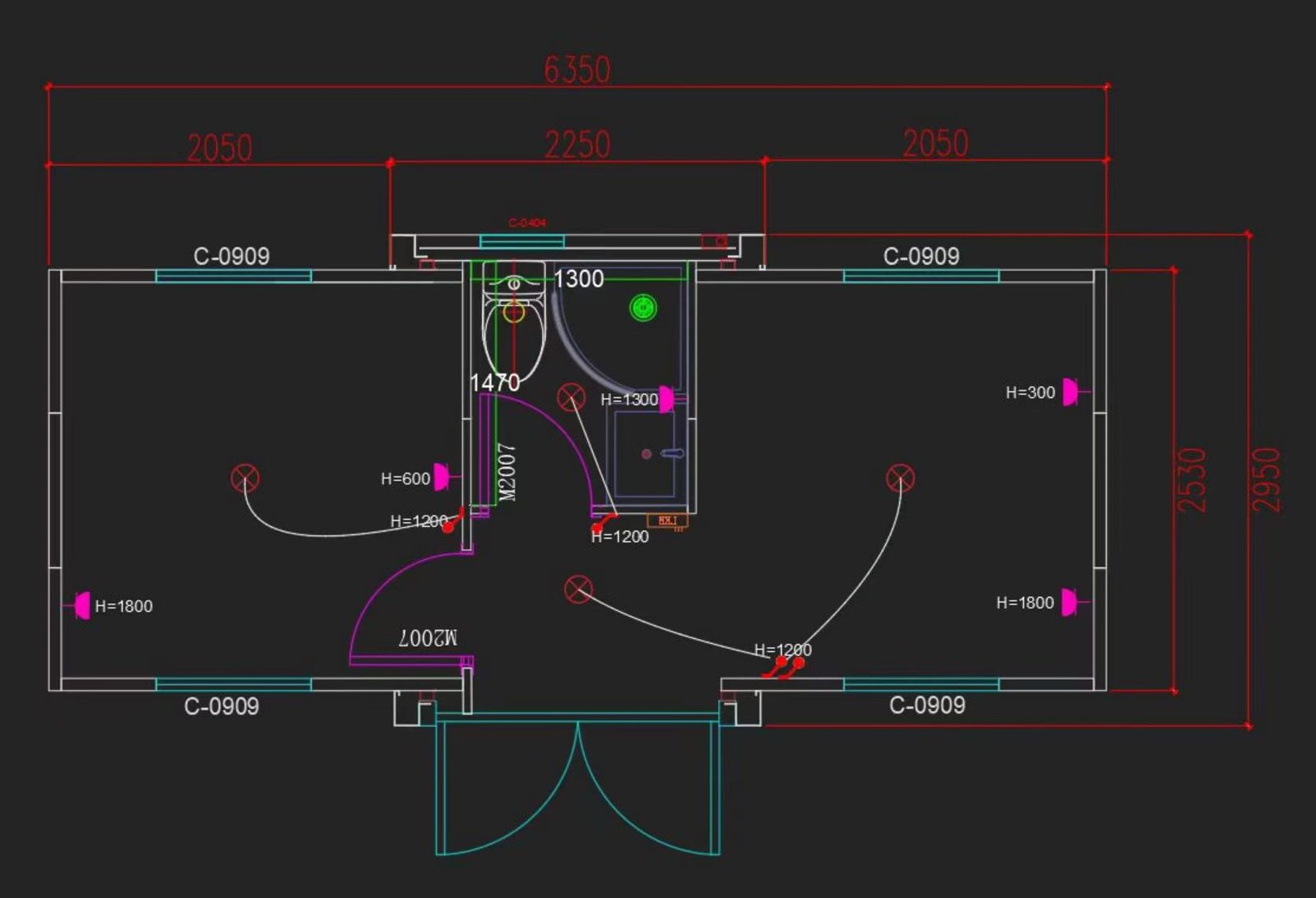Click the entrance hall ceiling light symbol
The image size is (1316, 898).
578,589
